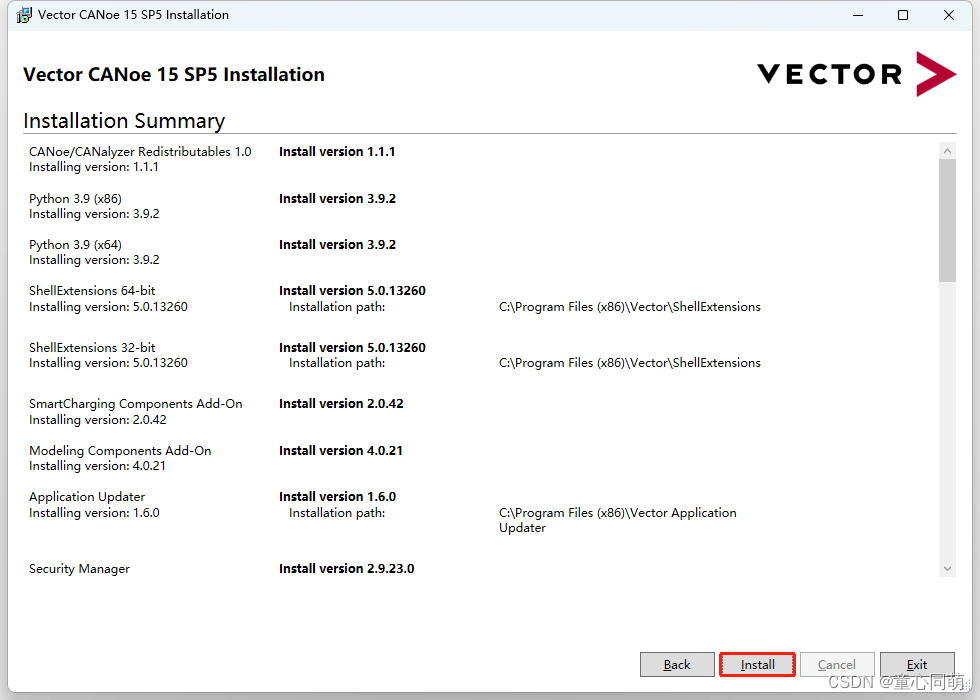Click the Cancel button
This screenshot has width=980, height=700.
[837, 664]
